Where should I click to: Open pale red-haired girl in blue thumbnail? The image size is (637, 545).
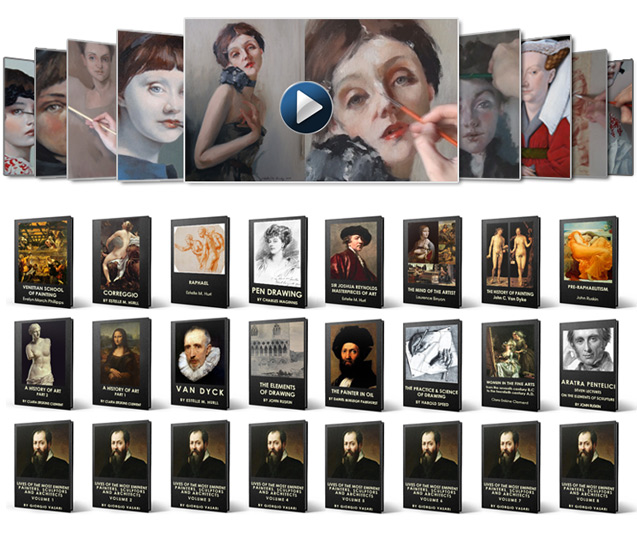pyautogui.click(x=150, y=105)
